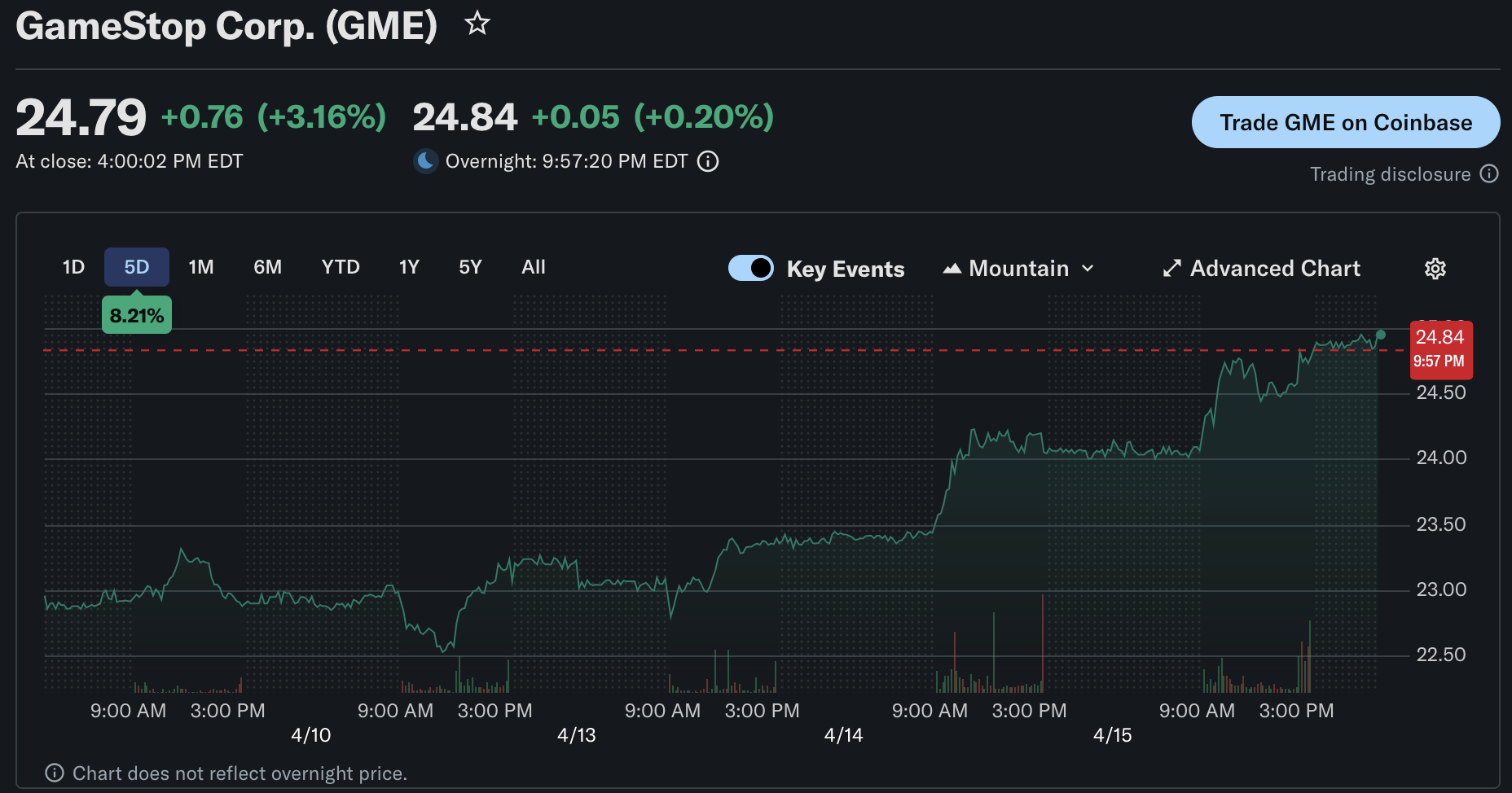
Task: Click the 24.50 price axis label
Action: point(1441,392)
